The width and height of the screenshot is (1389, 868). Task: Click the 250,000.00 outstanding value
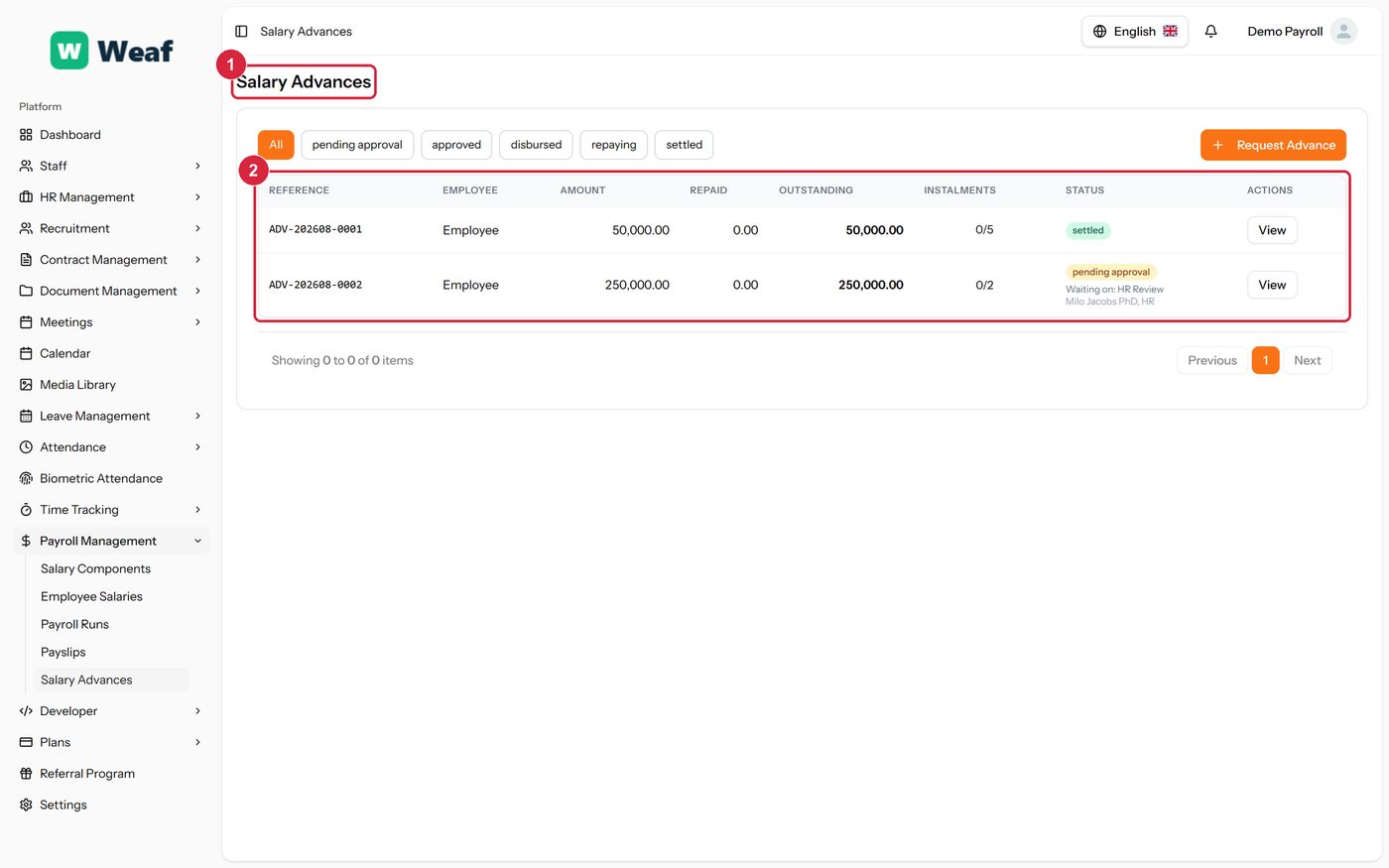click(870, 285)
